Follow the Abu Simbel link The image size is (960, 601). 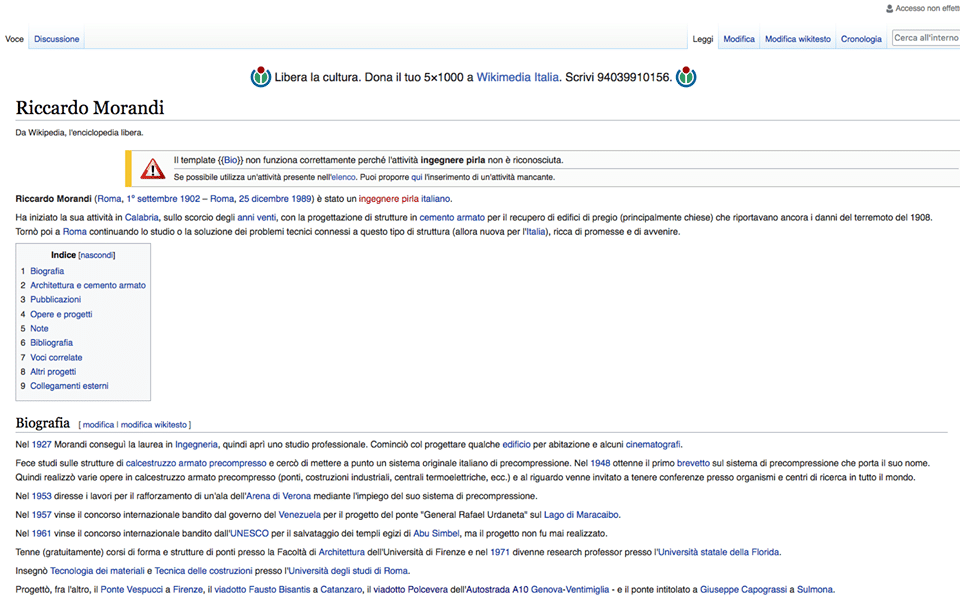[438, 533]
